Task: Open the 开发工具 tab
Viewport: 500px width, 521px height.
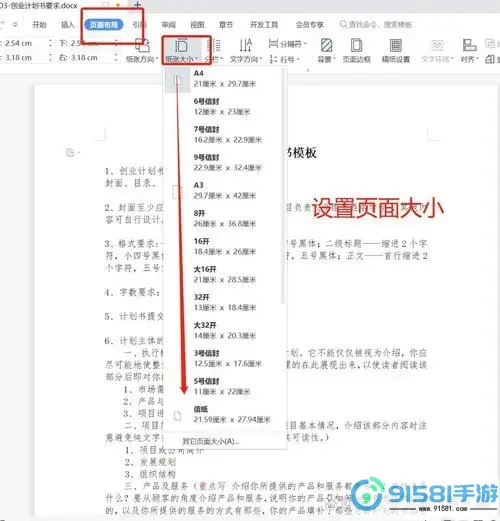Action: 264,25
